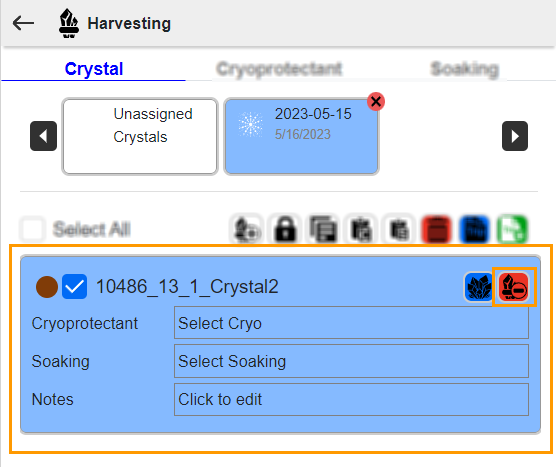Click the red remove-harvest icon on Crystal2
The image size is (556, 467).
coord(513,287)
